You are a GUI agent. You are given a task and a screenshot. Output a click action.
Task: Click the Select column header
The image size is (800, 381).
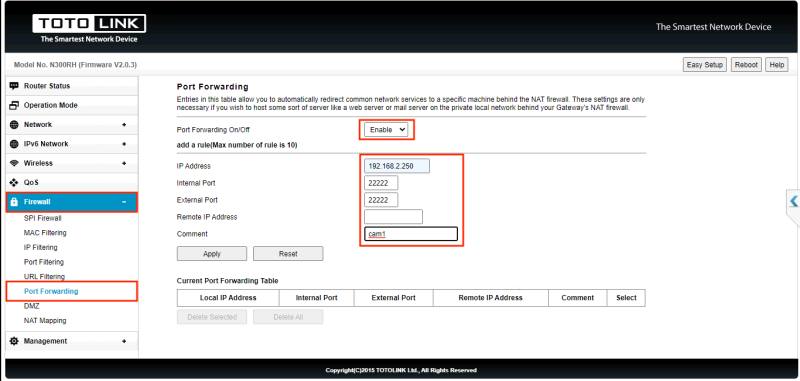(x=626, y=298)
